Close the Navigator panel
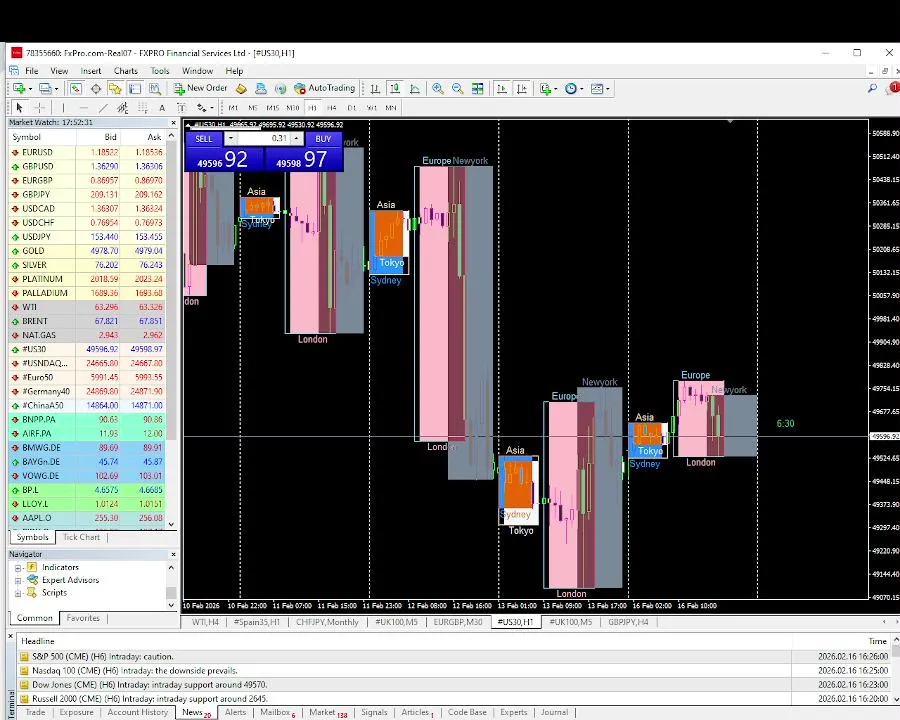 tap(173, 555)
